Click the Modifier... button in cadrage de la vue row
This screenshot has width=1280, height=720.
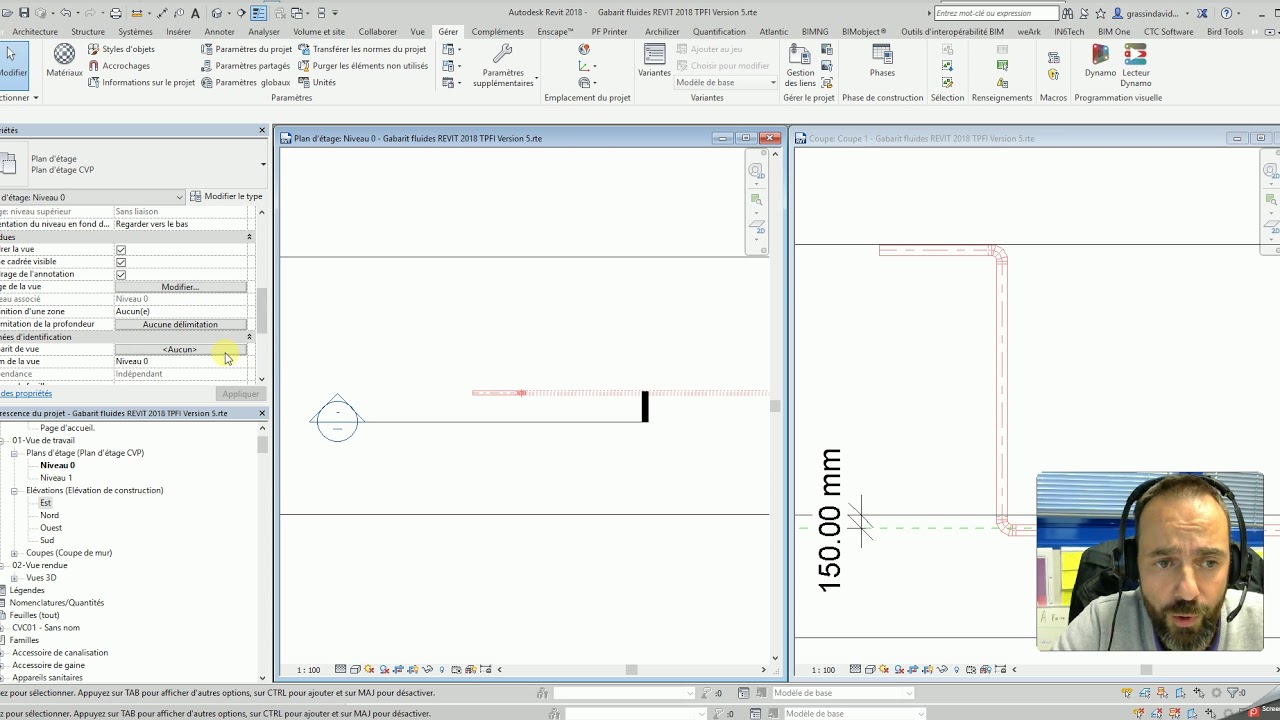pos(180,287)
